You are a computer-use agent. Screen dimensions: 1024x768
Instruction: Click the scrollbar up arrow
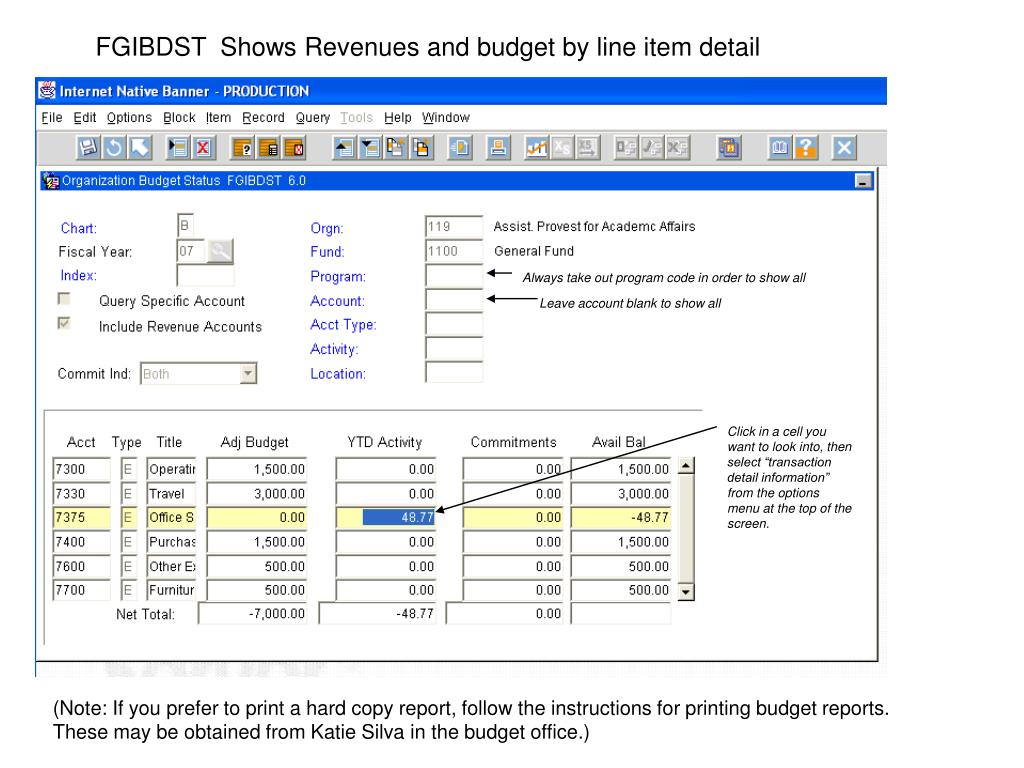pyautogui.click(x=686, y=466)
